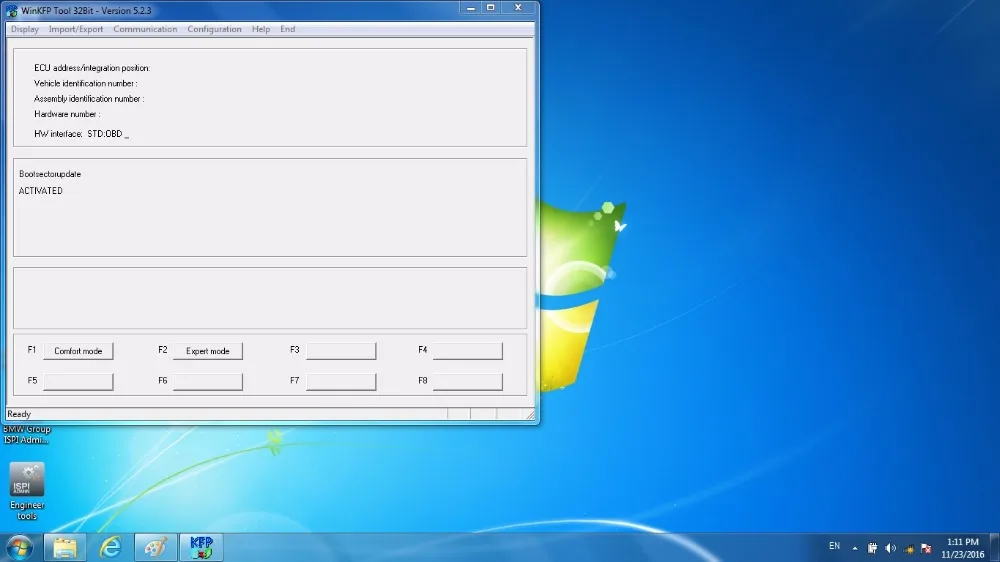Click the Comfort mode button
The width and height of the screenshot is (1000, 562).
point(78,351)
